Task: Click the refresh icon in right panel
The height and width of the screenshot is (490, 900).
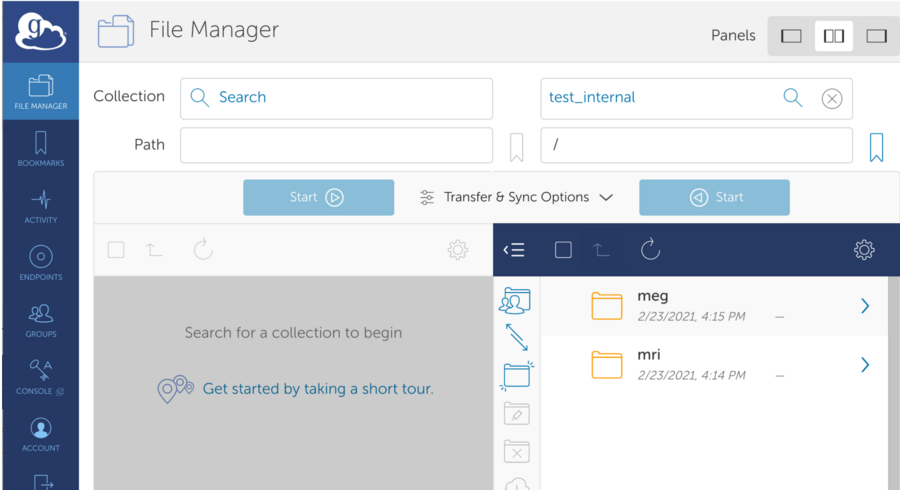Action: click(x=650, y=249)
